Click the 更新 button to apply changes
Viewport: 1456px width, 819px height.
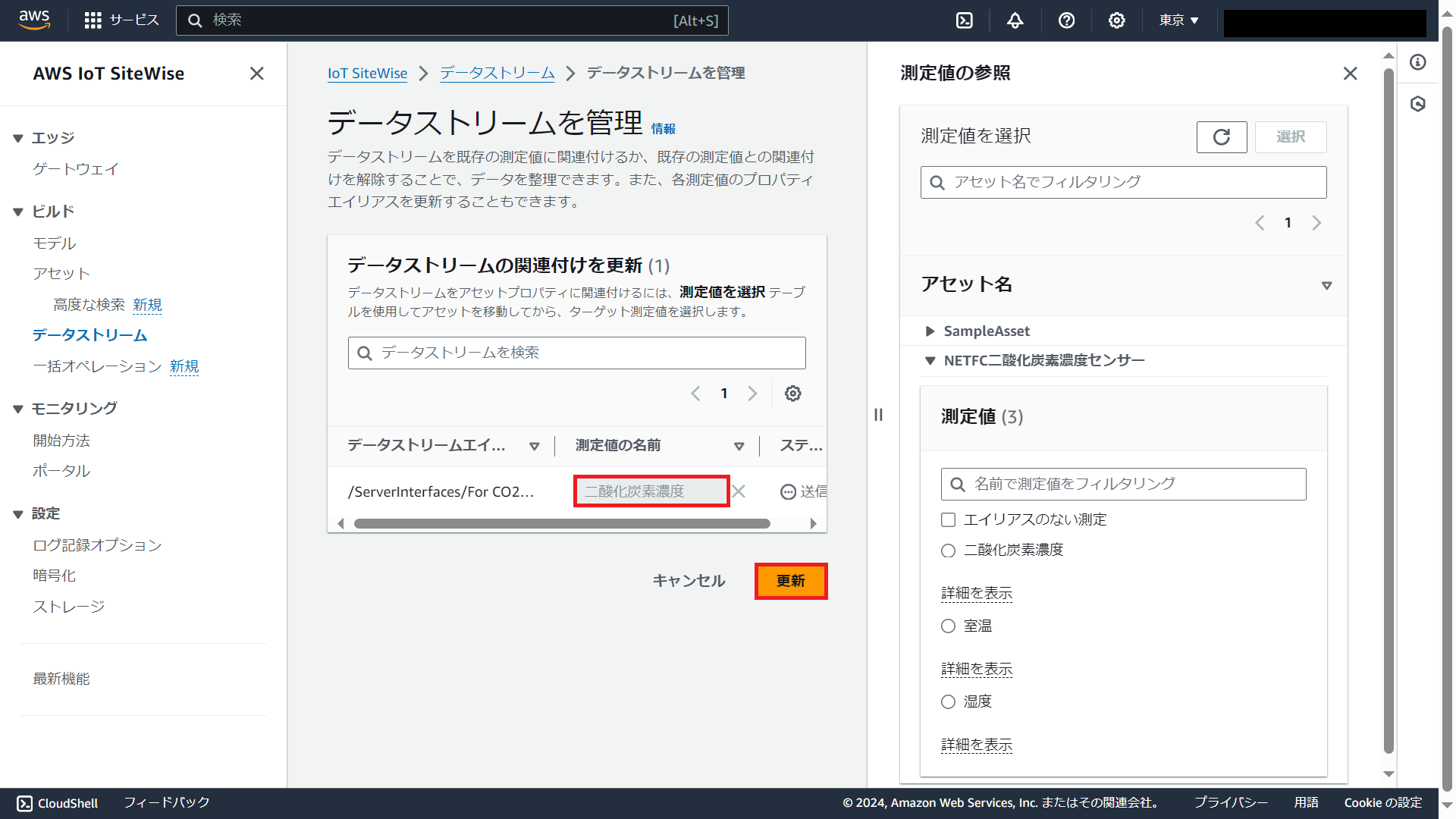[791, 581]
